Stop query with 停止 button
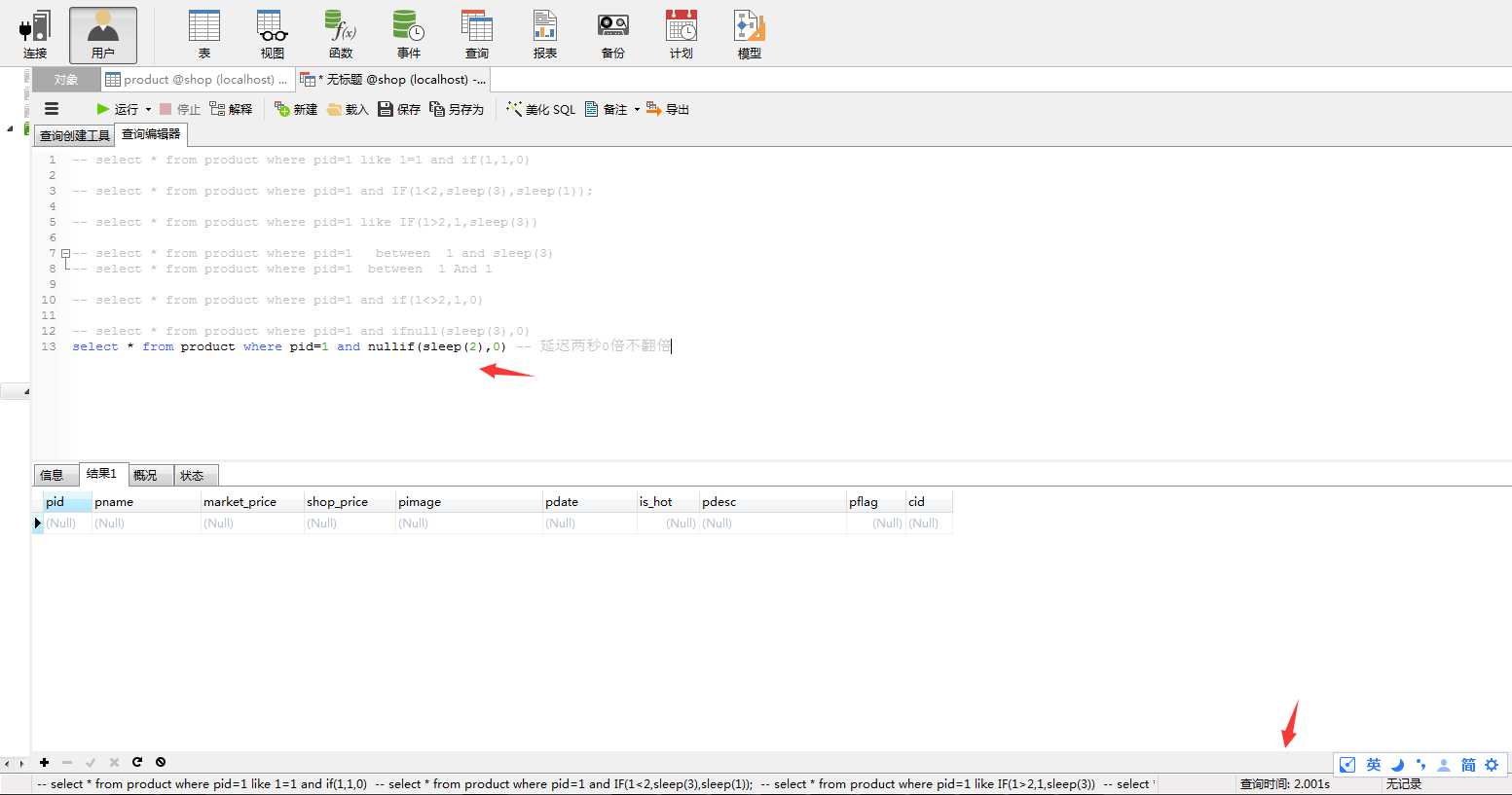This screenshot has height=795, width=1512. tap(180, 109)
